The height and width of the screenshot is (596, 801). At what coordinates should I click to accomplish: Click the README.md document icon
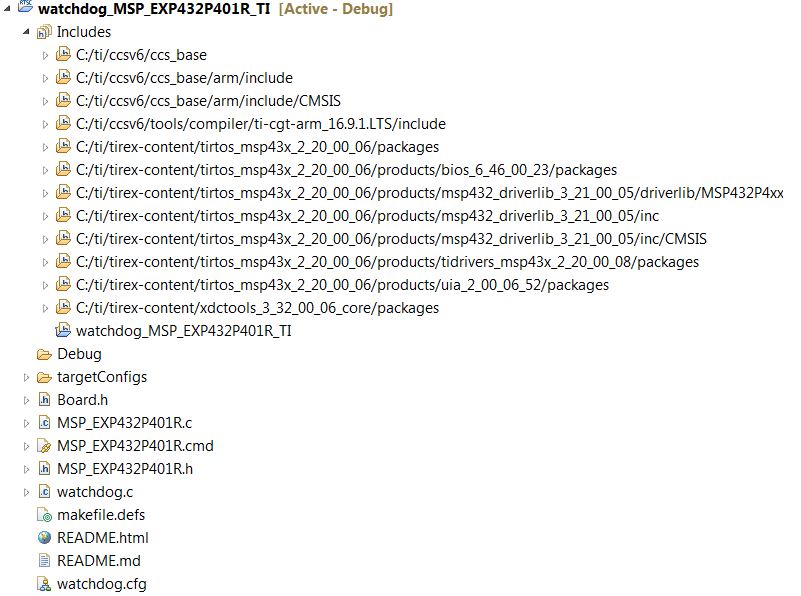click(44, 561)
